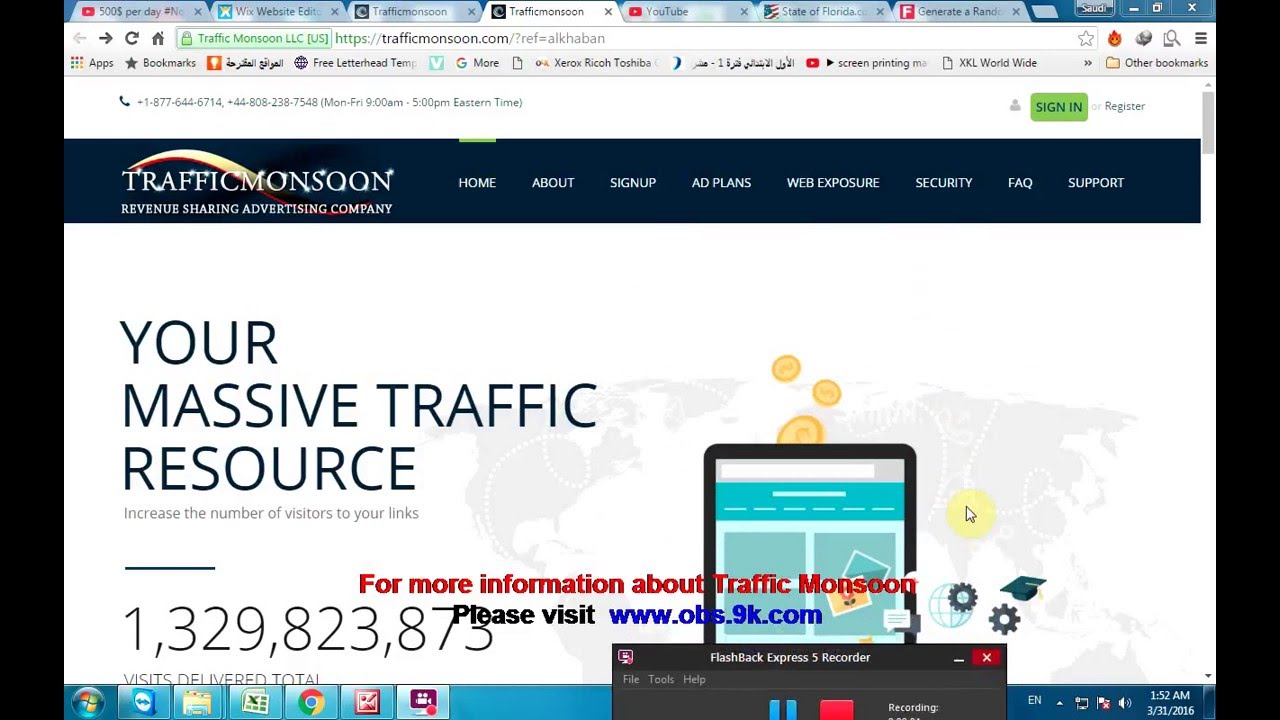Open Help menu in FlashBack Recorder
This screenshot has width=1280, height=720.
(x=694, y=679)
